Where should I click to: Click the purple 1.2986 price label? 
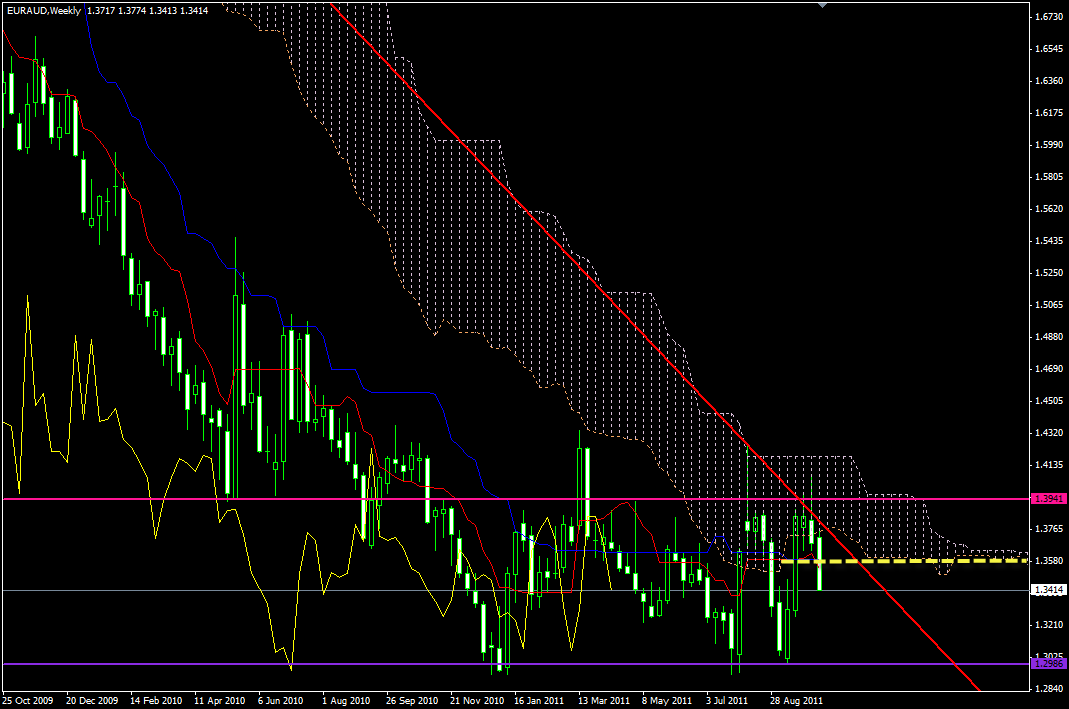coord(1048,664)
